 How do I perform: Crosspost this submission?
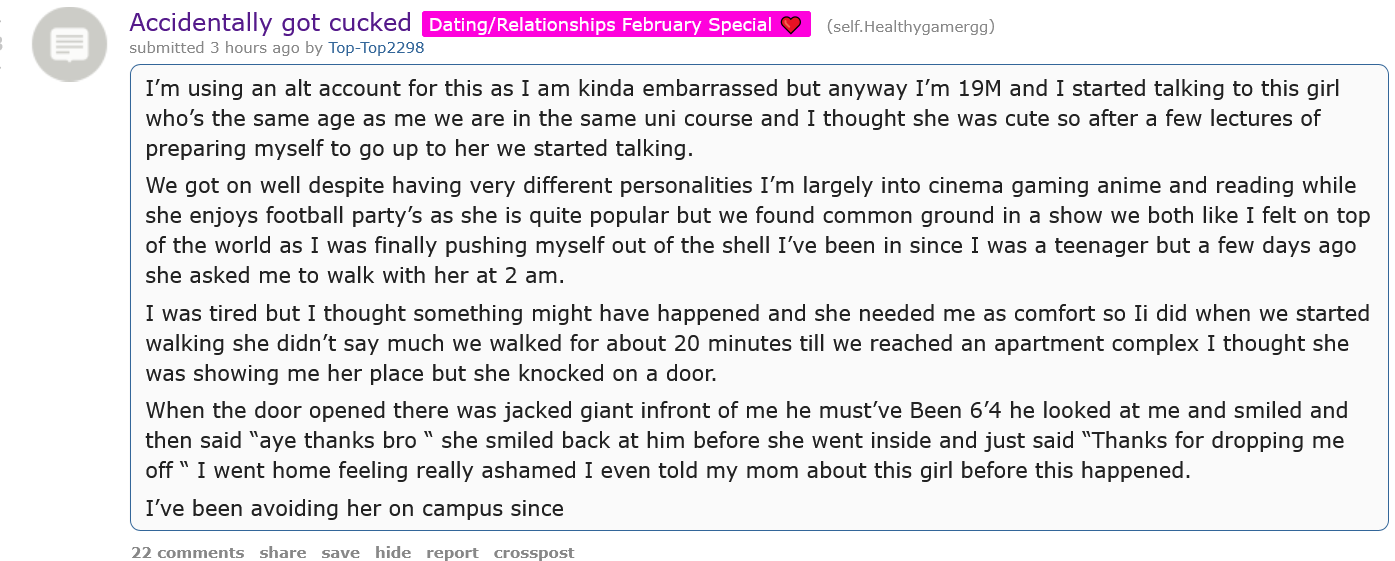(x=534, y=552)
